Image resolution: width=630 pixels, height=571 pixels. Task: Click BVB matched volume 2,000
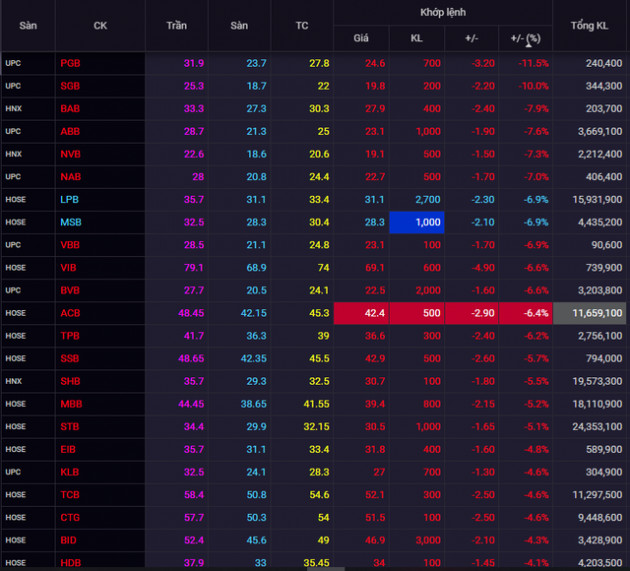(428, 290)
